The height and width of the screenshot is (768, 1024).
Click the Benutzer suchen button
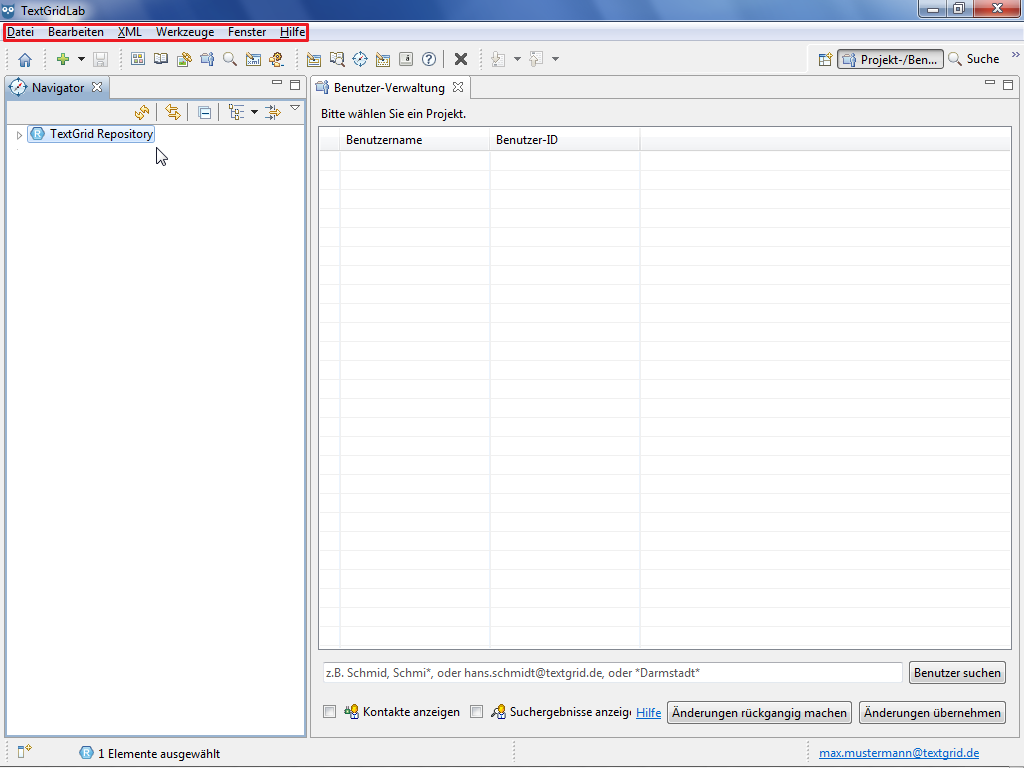coord(957,673)
